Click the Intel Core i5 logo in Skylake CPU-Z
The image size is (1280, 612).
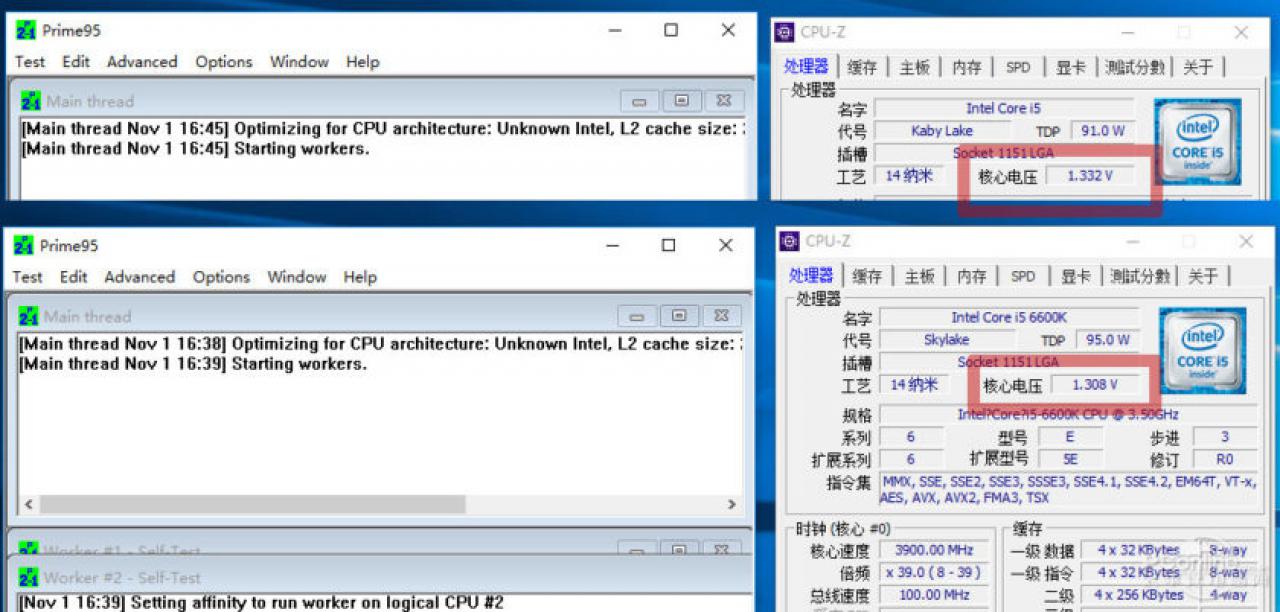[1201, 350]
